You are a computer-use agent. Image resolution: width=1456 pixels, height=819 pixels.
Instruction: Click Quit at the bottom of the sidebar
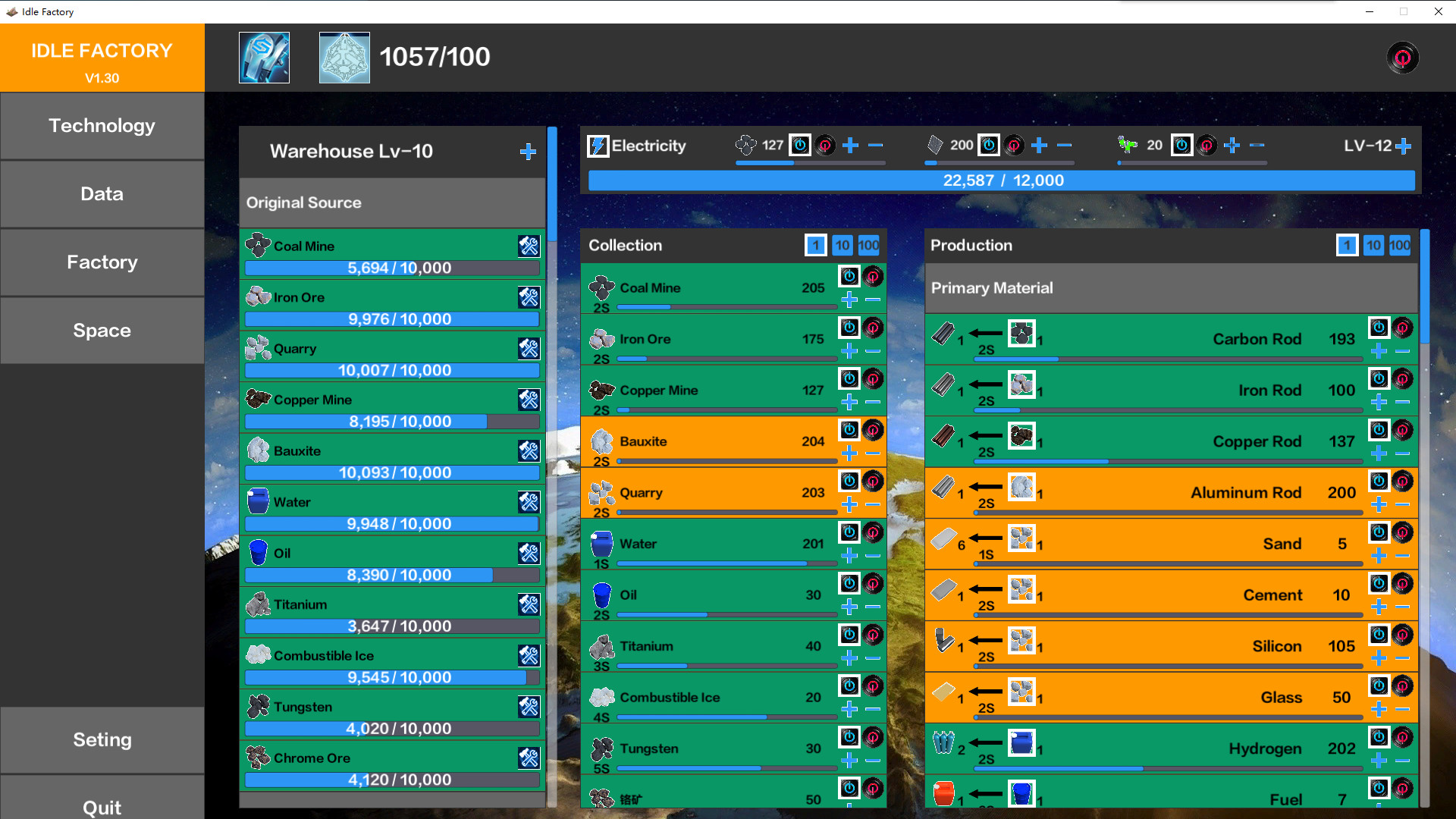102,807
